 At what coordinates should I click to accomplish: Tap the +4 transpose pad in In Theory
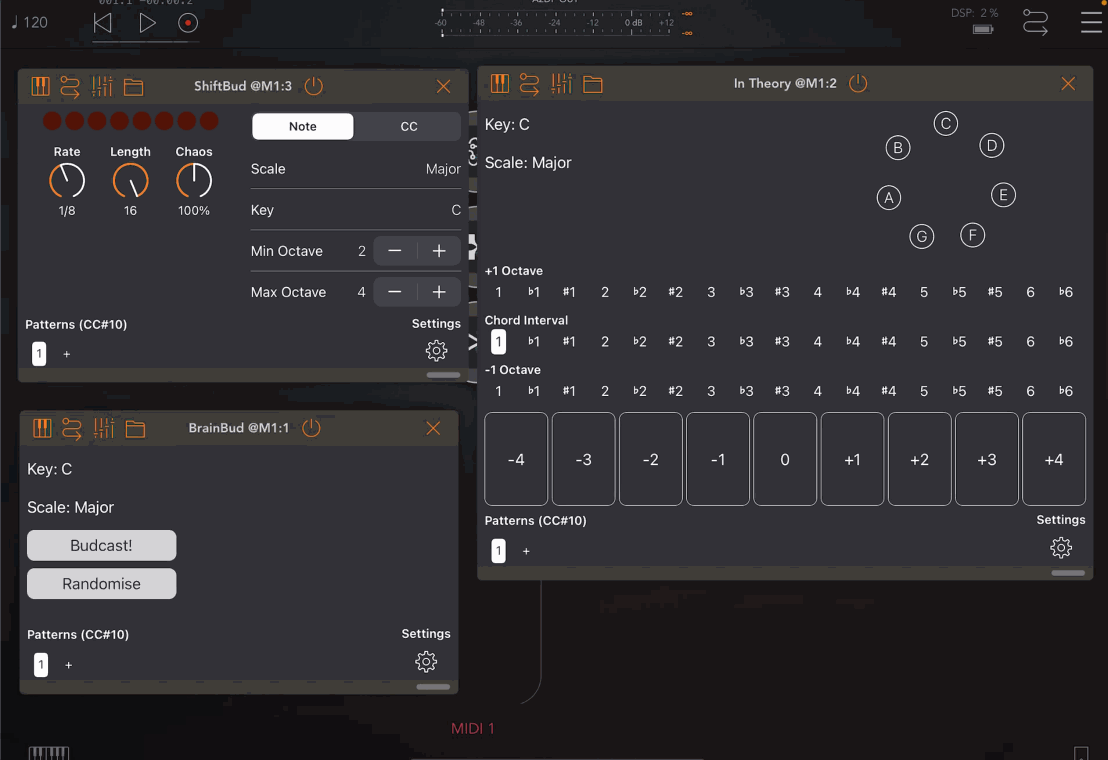[1053, 459]
